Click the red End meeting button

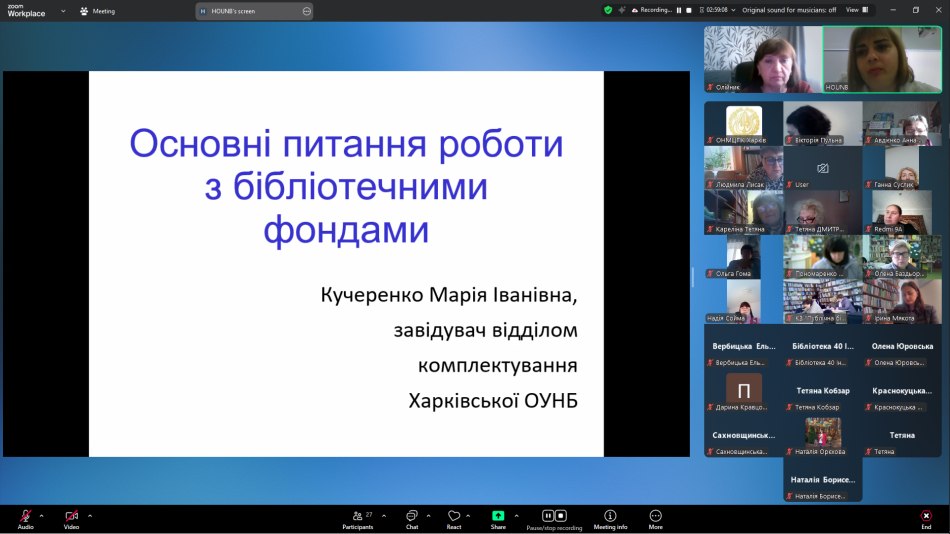pyautogui.click(x=926, y=517)
